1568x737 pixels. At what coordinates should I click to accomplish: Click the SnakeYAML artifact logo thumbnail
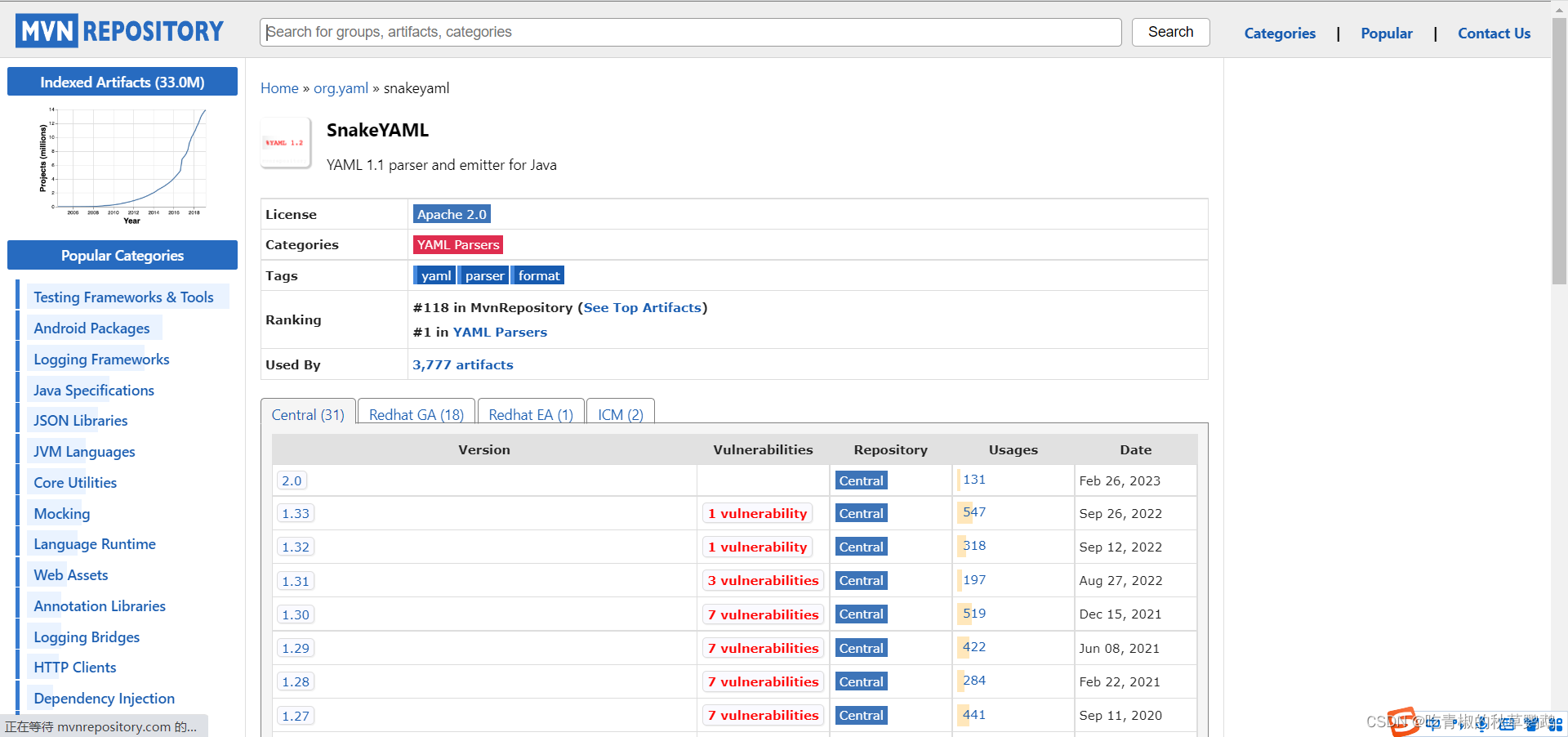[x=285, y=143]
